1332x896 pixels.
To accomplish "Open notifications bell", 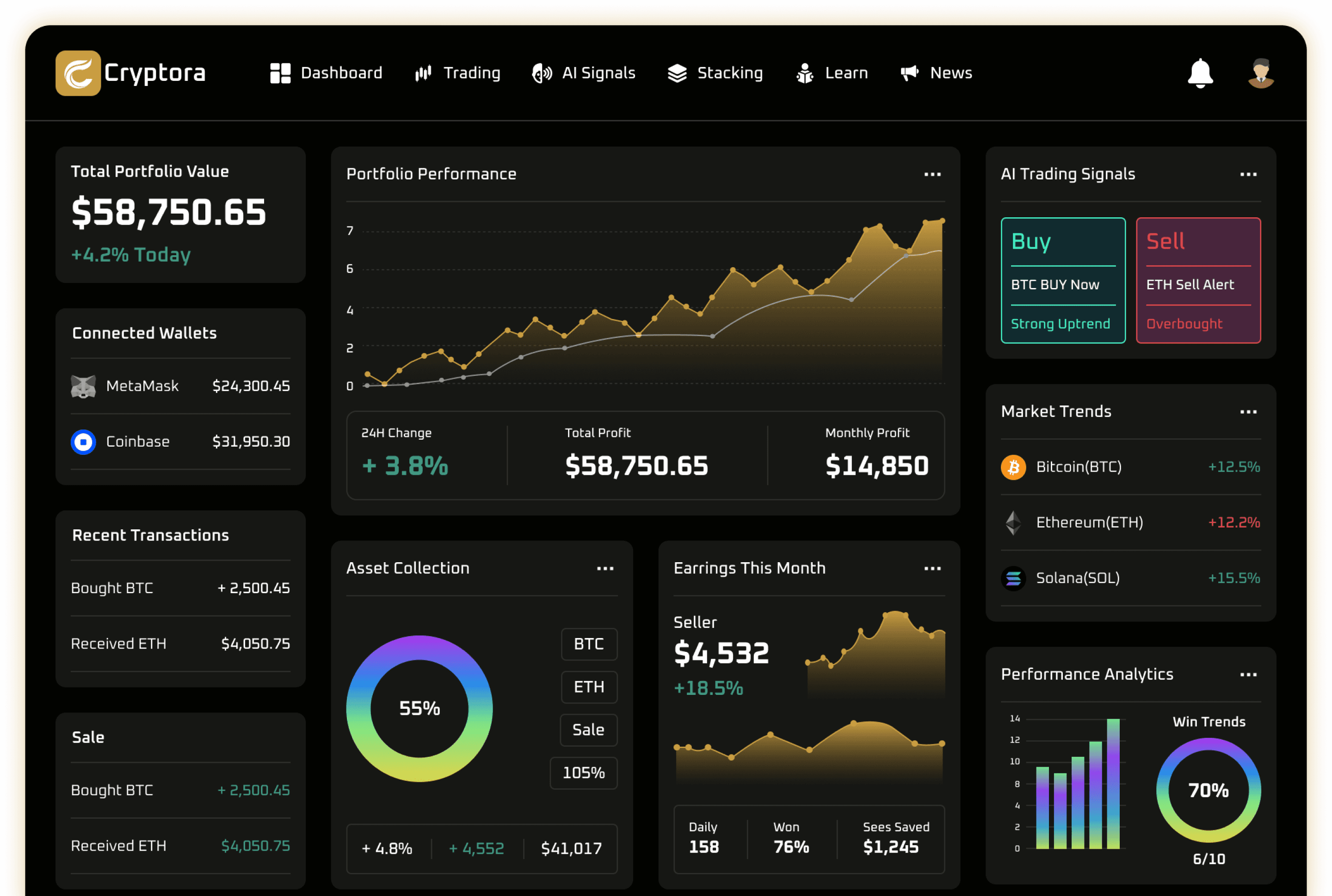I will (1200, 73).
